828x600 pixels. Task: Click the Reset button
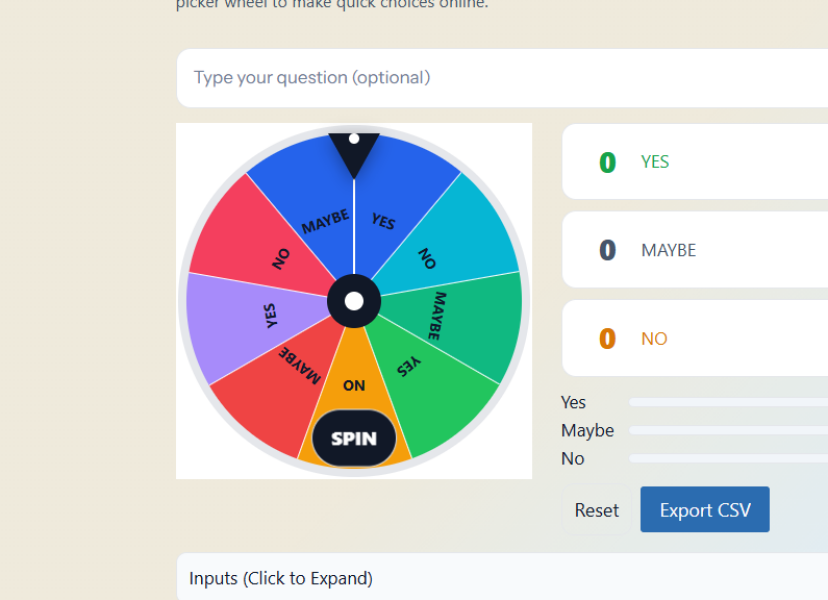point(597,510)
